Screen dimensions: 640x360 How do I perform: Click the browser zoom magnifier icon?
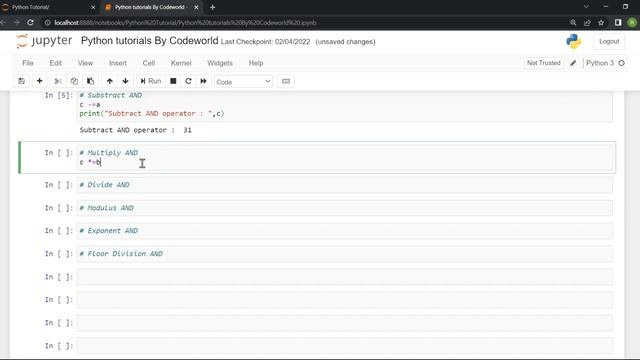click(x=573, y=23)
